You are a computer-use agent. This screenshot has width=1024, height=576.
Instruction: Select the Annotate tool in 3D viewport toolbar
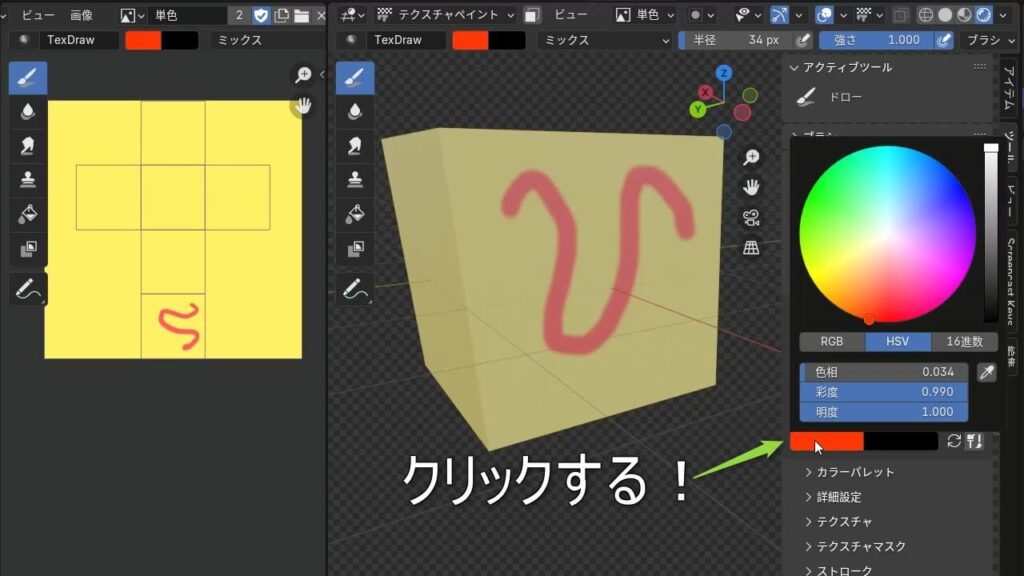click(355, 288)
